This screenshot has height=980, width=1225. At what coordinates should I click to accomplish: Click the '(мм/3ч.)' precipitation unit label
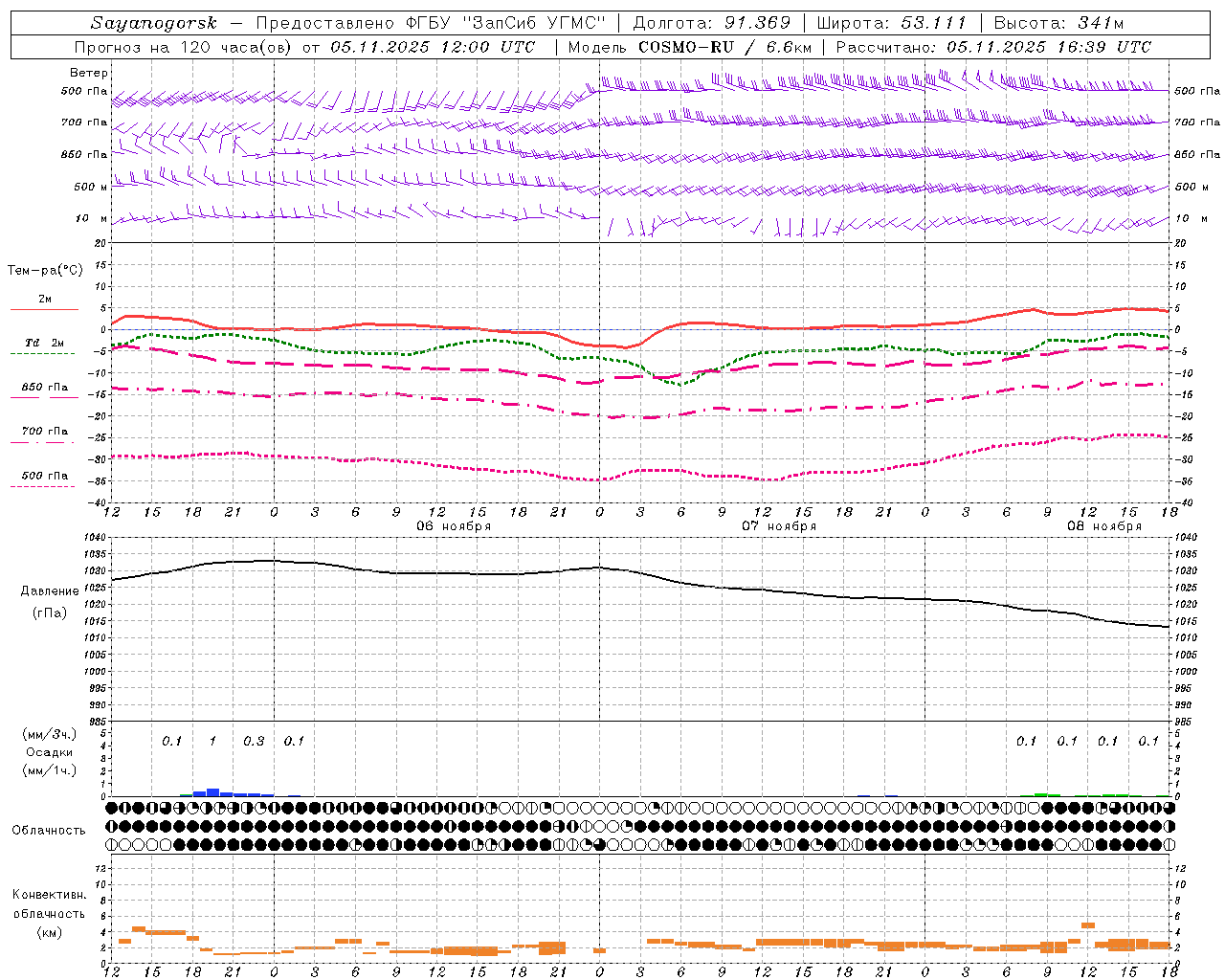(x=49, y=734)
